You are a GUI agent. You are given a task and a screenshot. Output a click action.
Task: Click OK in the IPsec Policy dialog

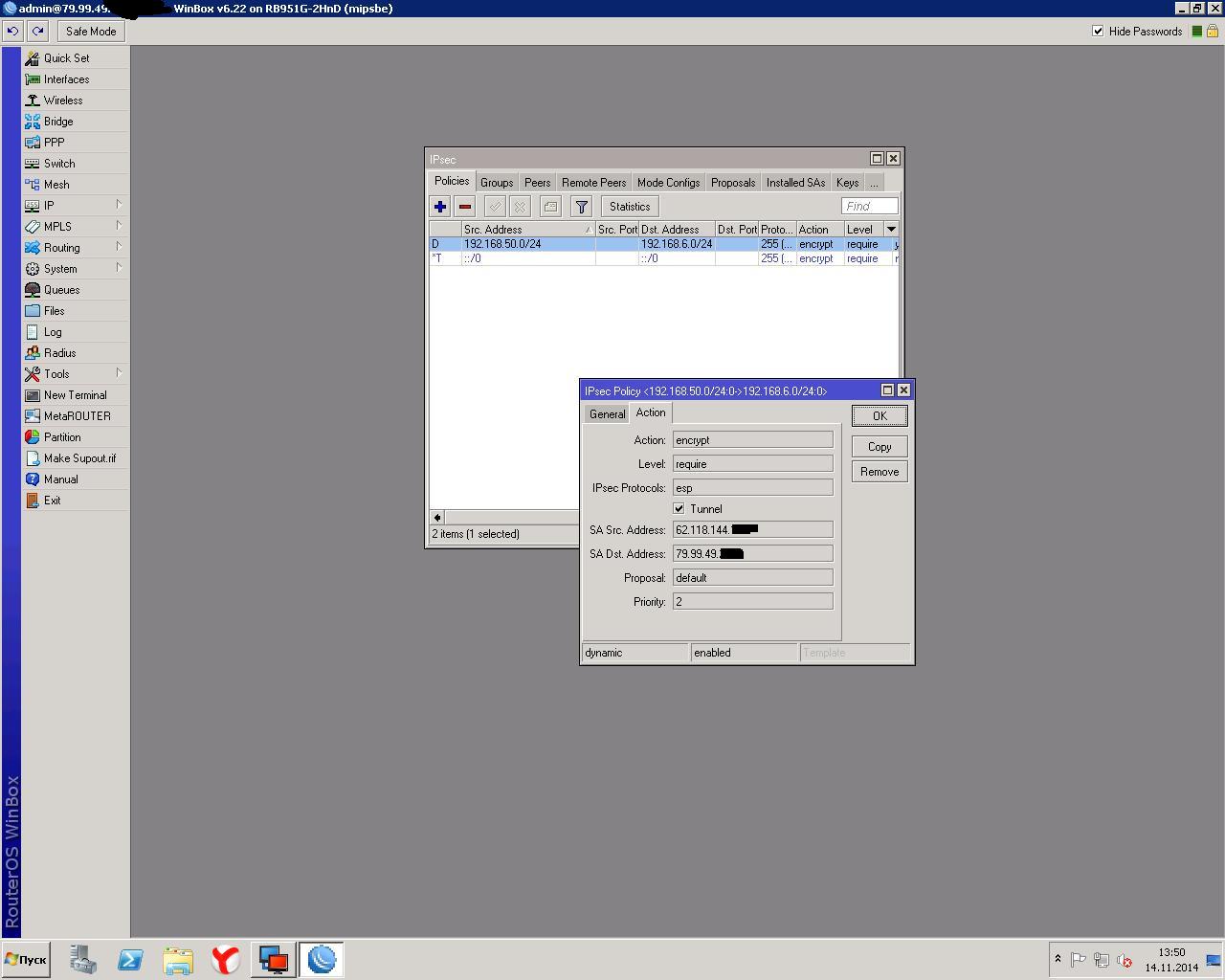[879, 416]
